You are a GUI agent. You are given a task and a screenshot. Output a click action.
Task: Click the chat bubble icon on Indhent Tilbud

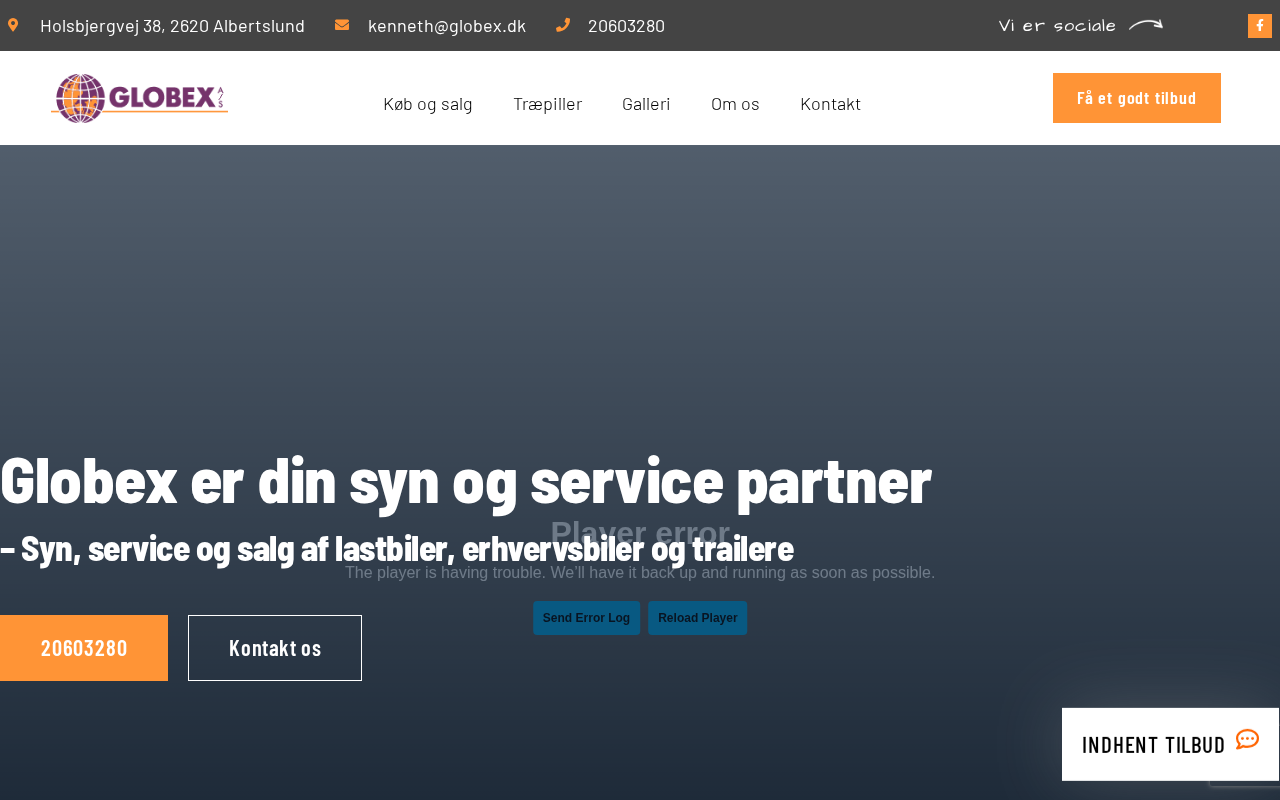click(1247, 740)
